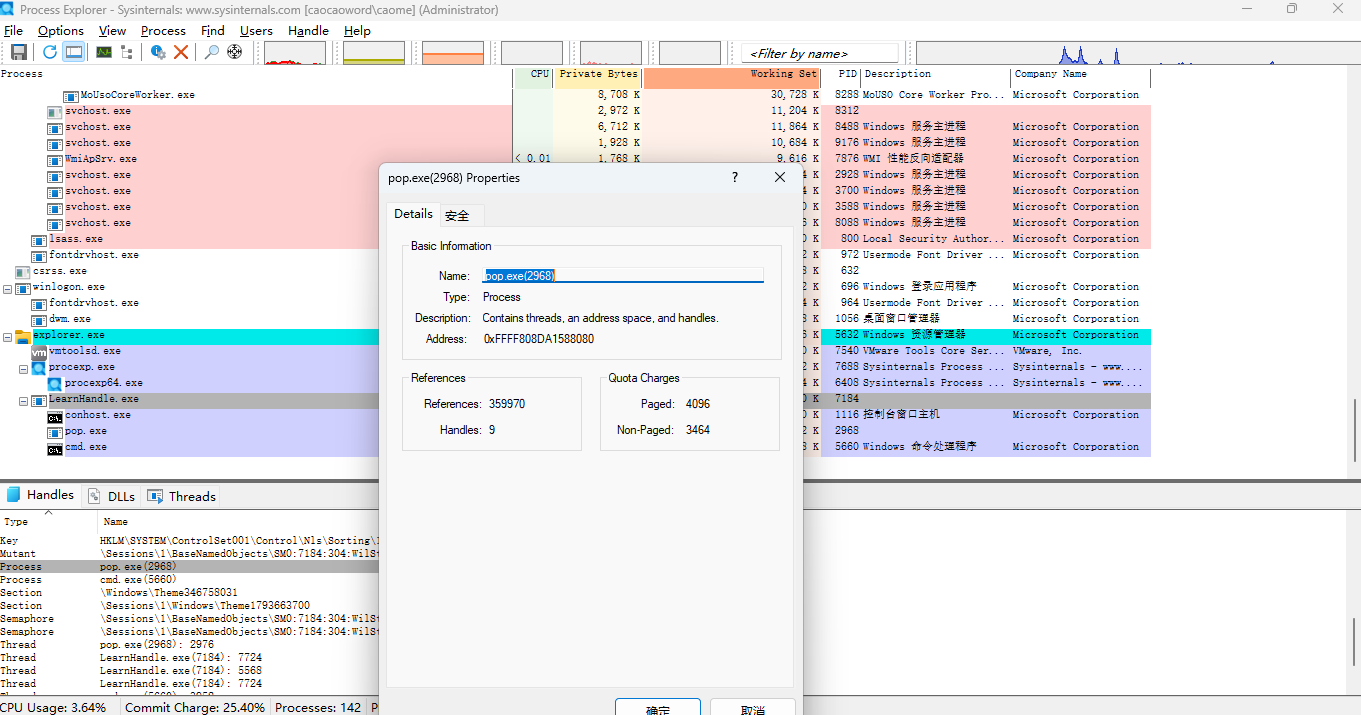Click the winlogon.exe process icon
This screenshot has width=1361, height=715.
click(x=23, y=288)
